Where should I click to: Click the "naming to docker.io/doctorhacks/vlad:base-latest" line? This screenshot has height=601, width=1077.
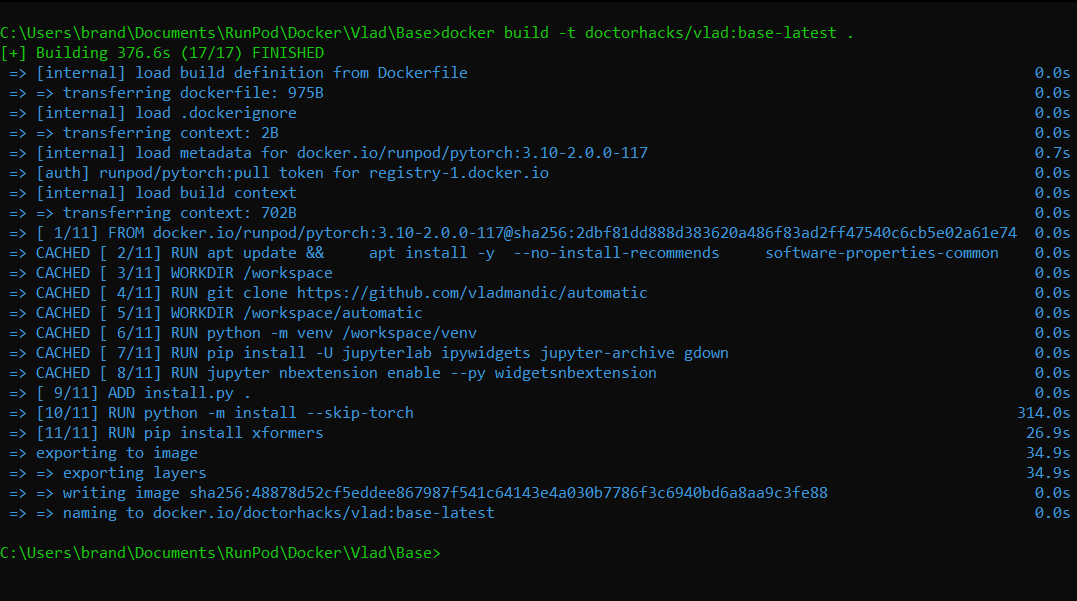(278, 513)
